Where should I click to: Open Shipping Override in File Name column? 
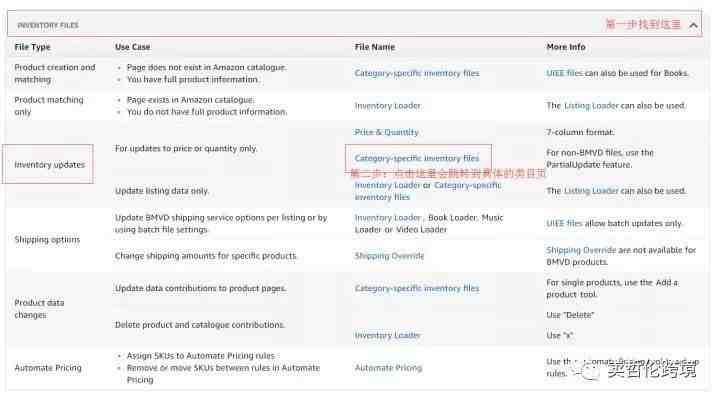click(x=389, y=256)
